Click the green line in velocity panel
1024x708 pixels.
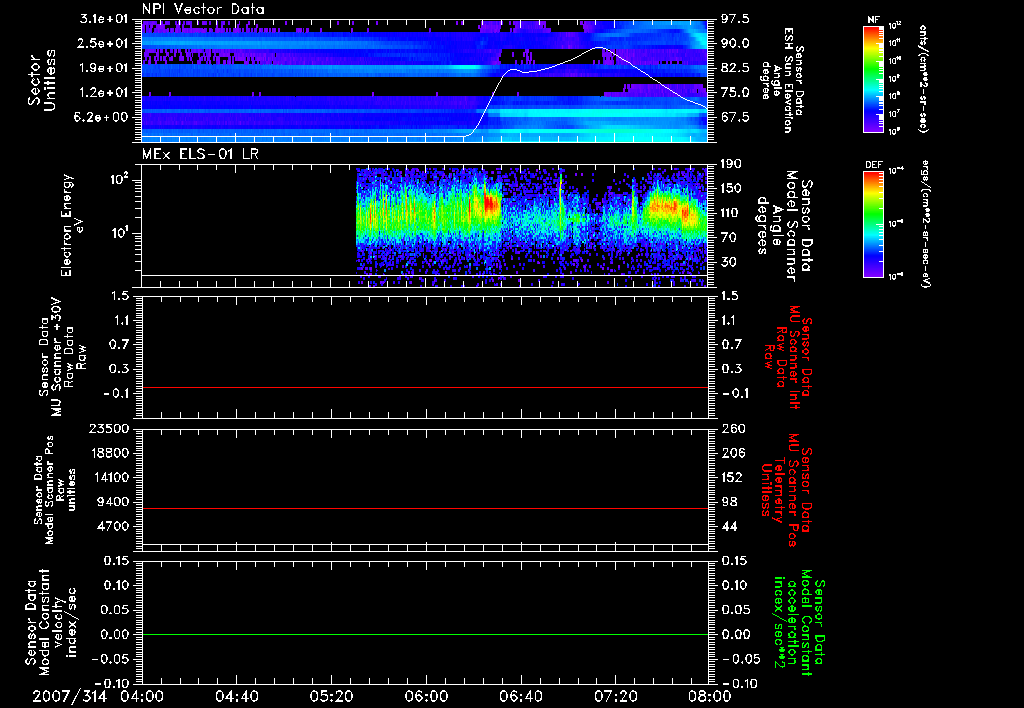pos(425,634)
